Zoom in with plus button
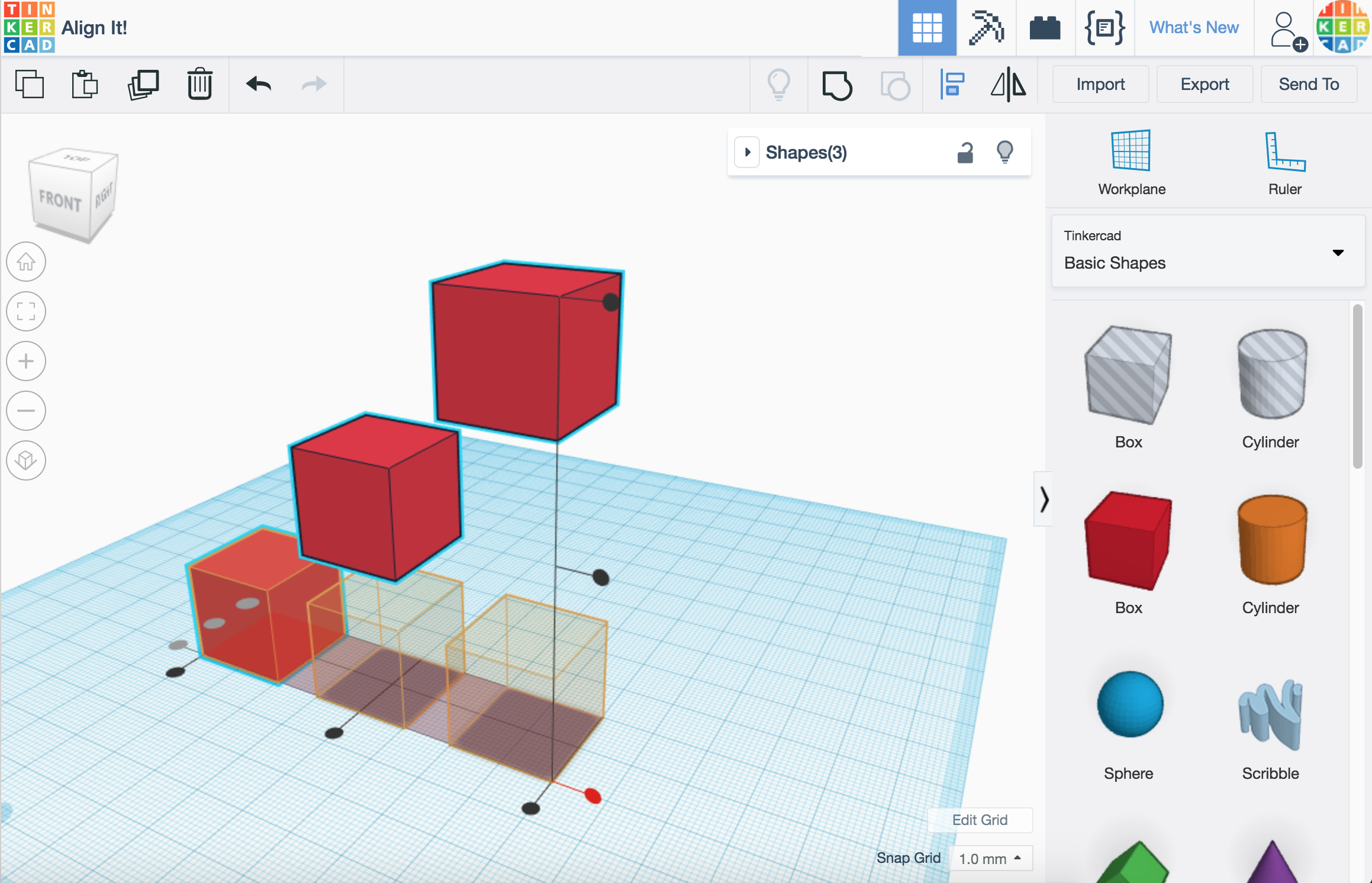Viewport: 1372px width, 883px height. click(26, 361)
